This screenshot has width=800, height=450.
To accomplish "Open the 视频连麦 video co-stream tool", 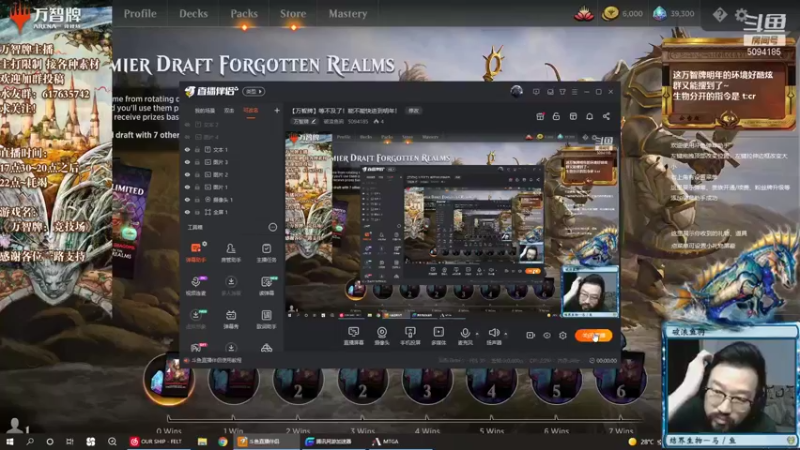I will tap(195, 286).
